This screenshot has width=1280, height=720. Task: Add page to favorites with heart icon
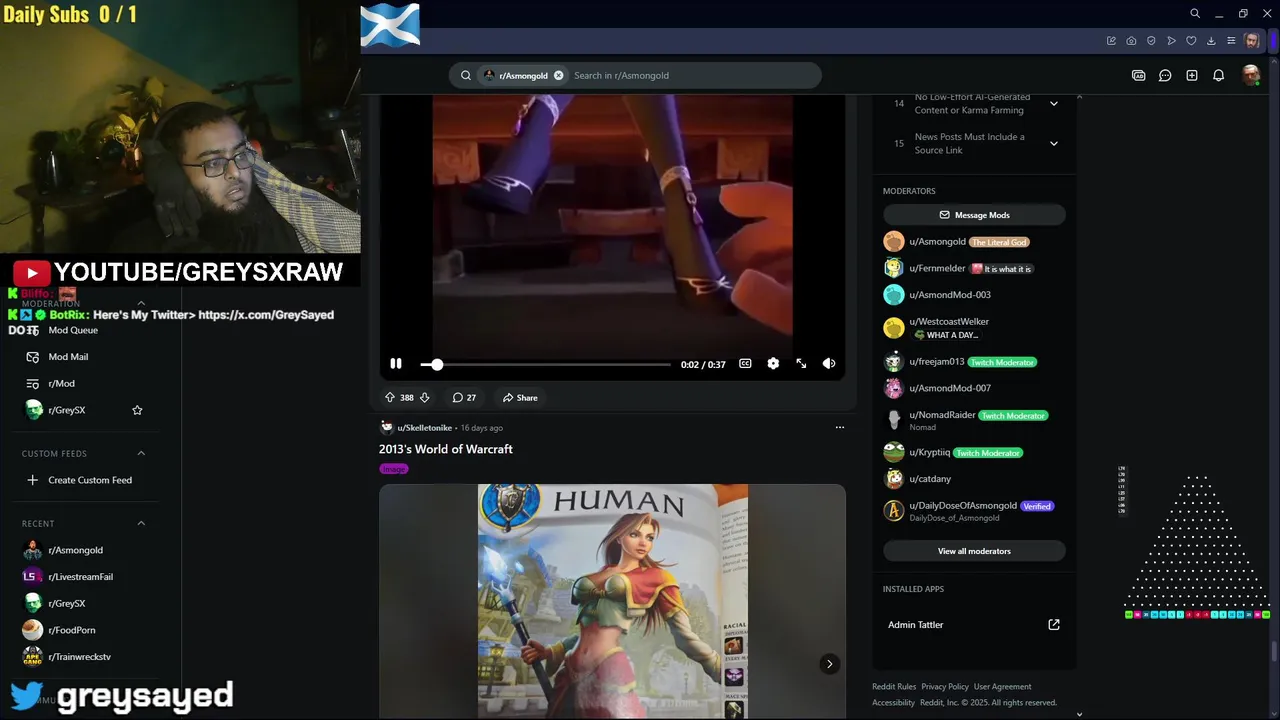(1191, 41)
